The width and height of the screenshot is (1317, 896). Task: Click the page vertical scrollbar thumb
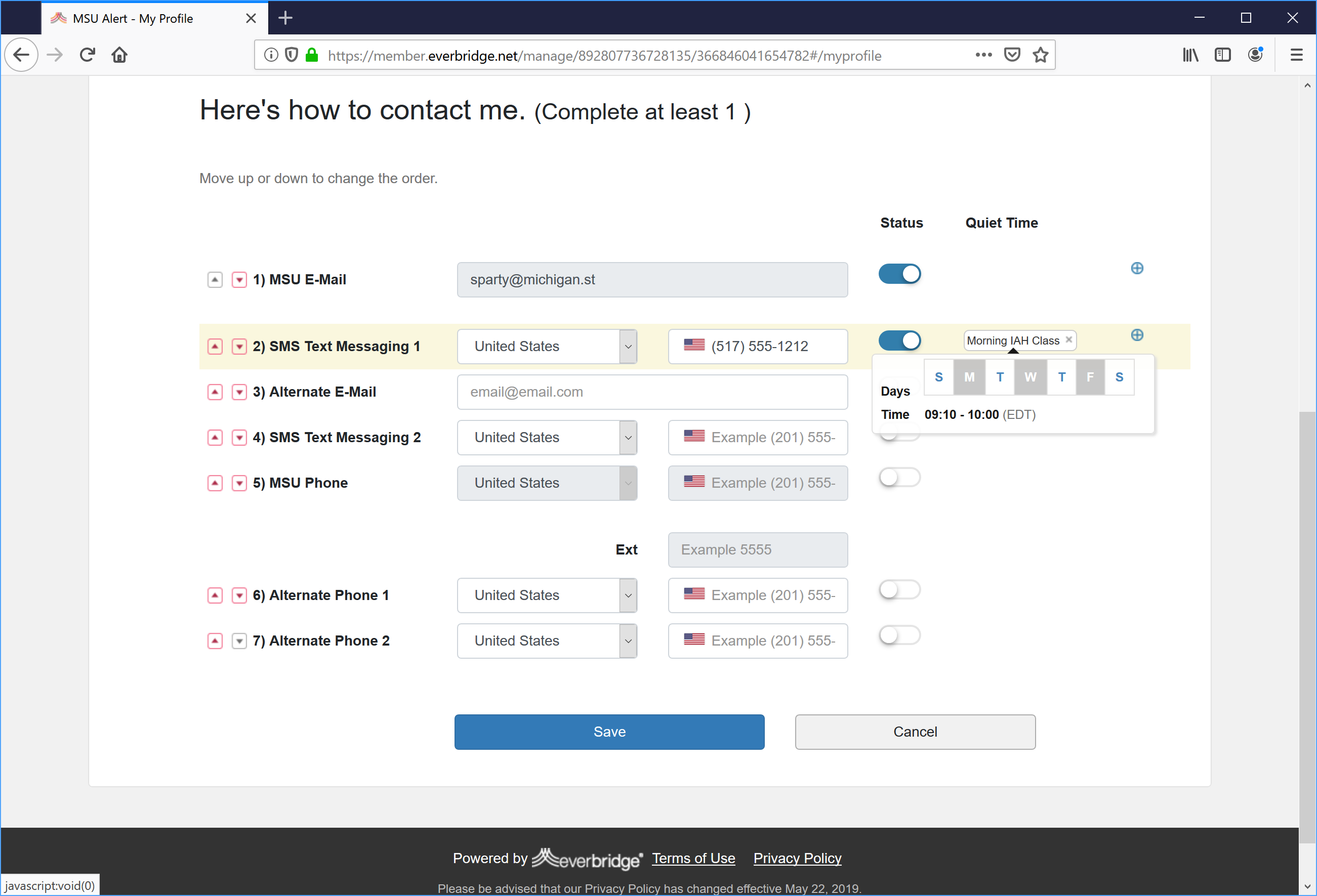tap(1307, 626)
